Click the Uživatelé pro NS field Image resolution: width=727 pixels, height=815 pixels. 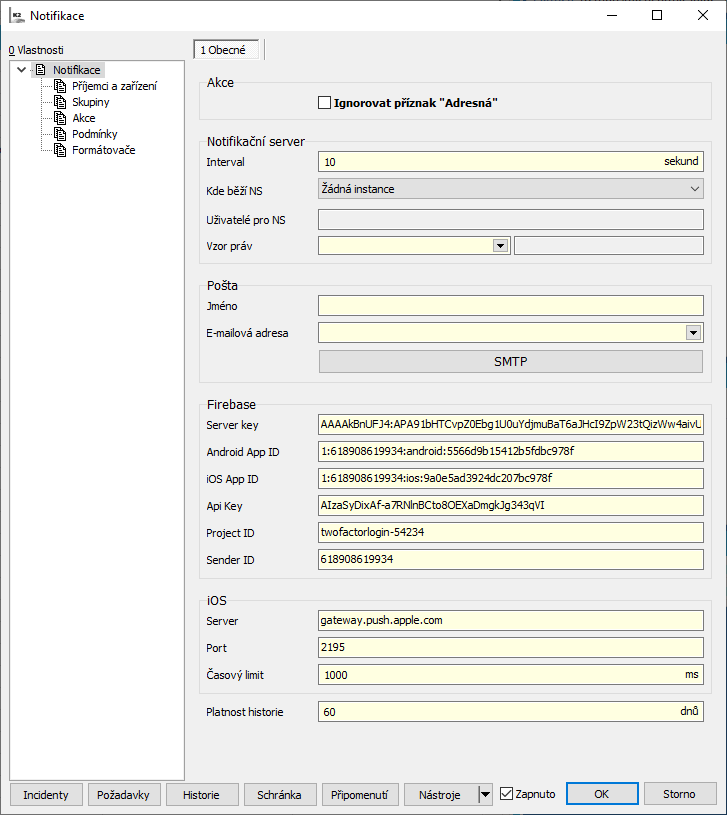tap(511, 219)
